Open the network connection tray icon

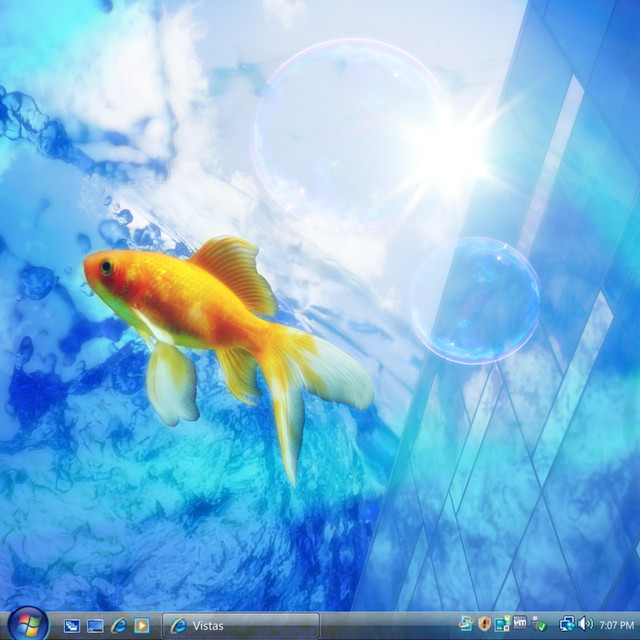567,624
